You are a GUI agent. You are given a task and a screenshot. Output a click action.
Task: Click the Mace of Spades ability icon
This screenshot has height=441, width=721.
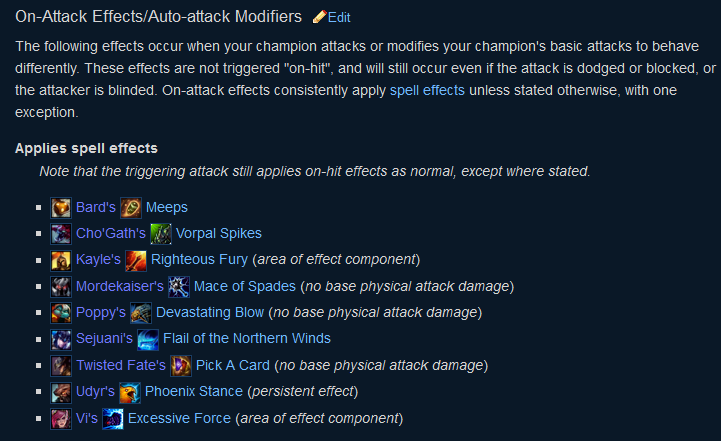pos(178,287)
